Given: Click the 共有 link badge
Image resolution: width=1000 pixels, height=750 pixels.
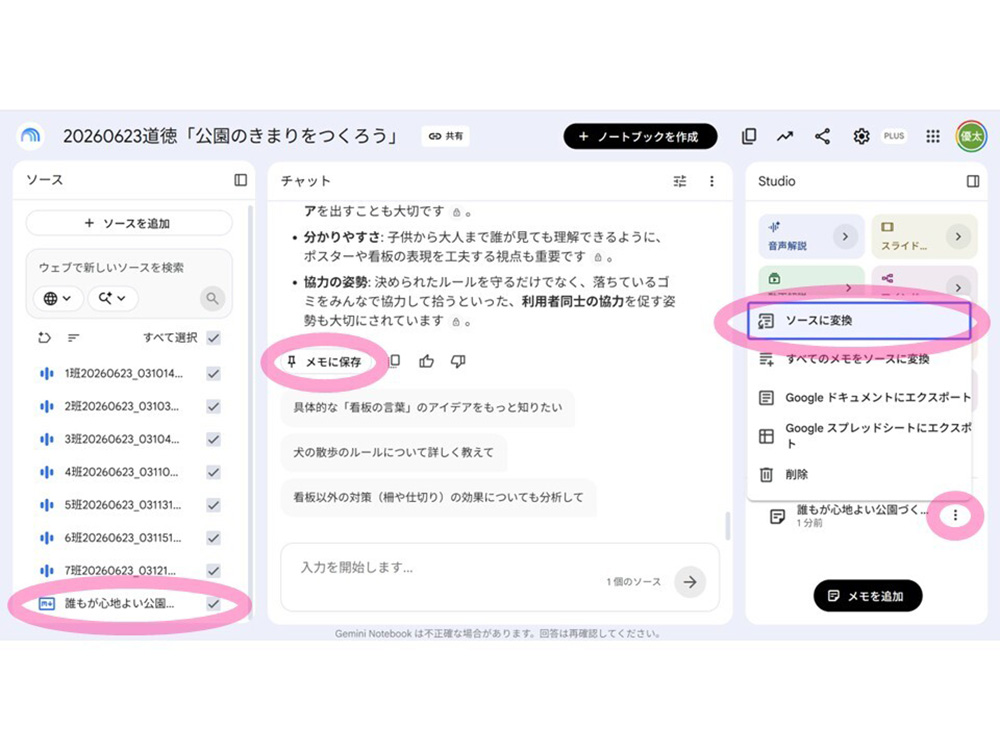Looking at the screenshot, I should 446,136.
